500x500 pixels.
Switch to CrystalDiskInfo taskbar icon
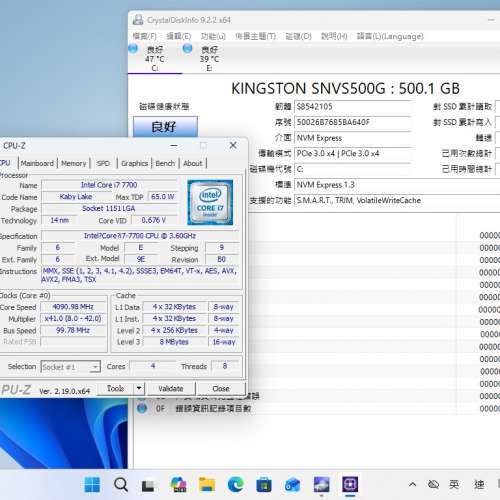pos(321,484)
